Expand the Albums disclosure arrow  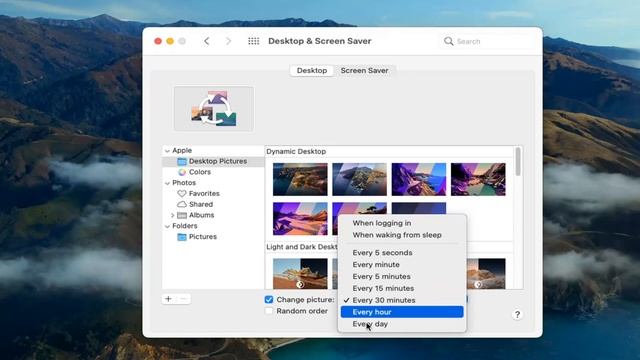tap(172, 215)
